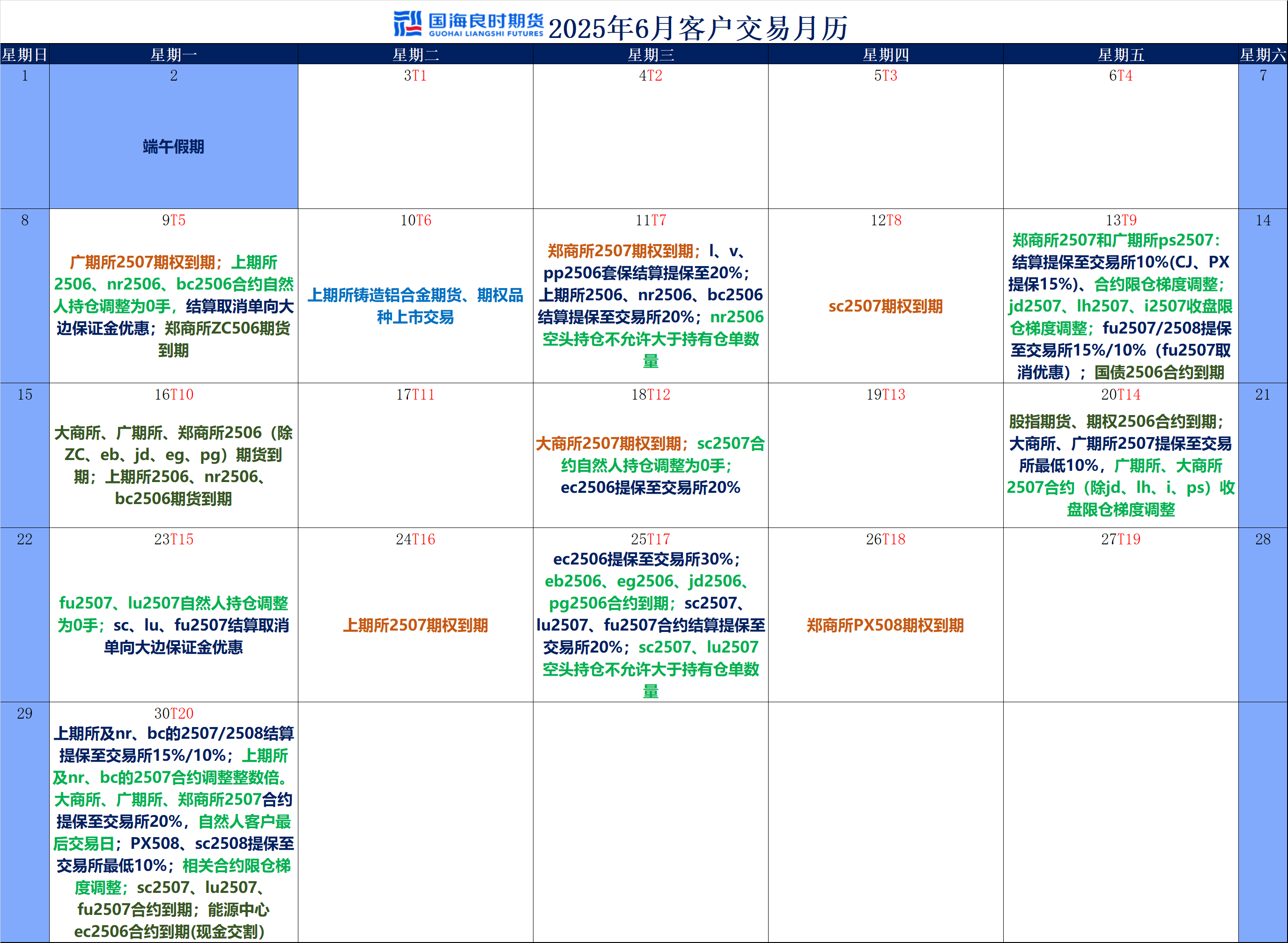Click the date label 30T20
1288x943 pixels.
pos(173,713)
